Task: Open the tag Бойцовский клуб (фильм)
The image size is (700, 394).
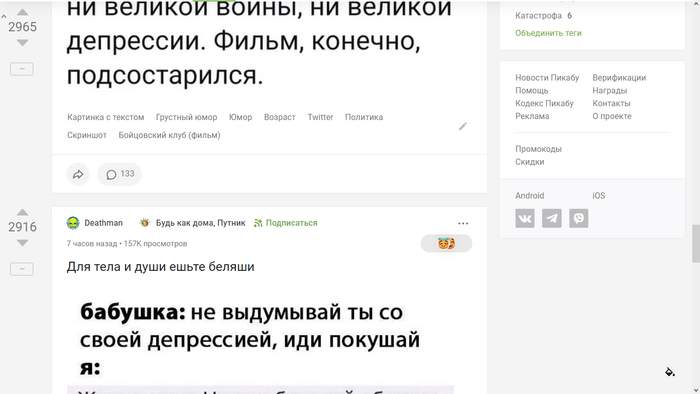Action: click(x=169, y=135)
